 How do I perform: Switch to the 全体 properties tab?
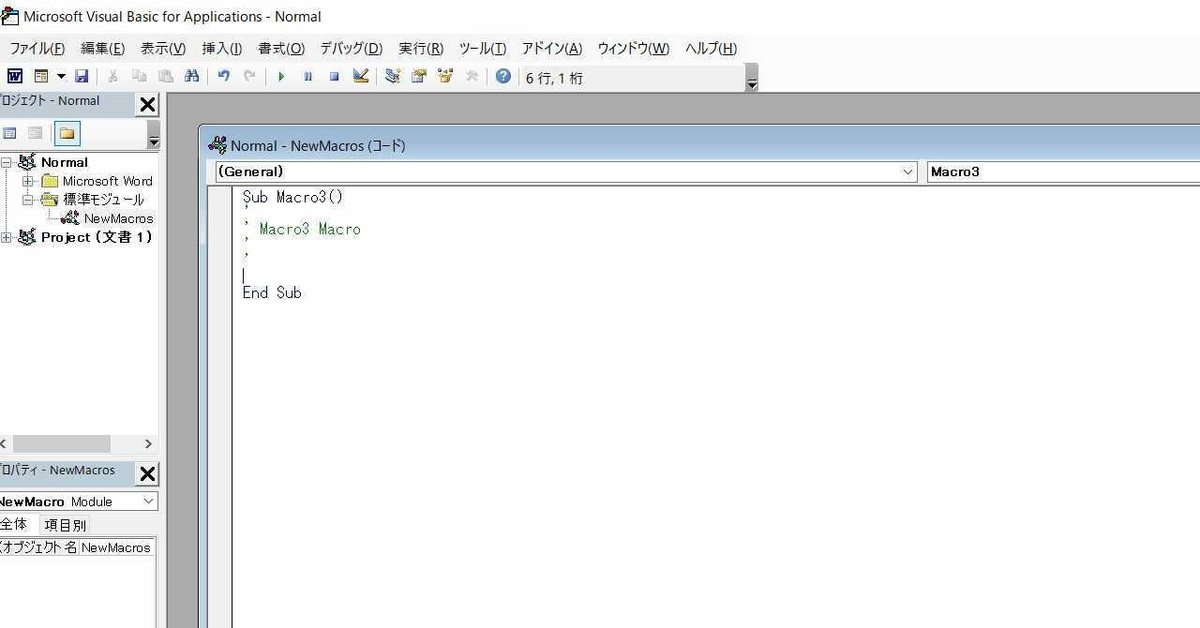coord(14,524)
